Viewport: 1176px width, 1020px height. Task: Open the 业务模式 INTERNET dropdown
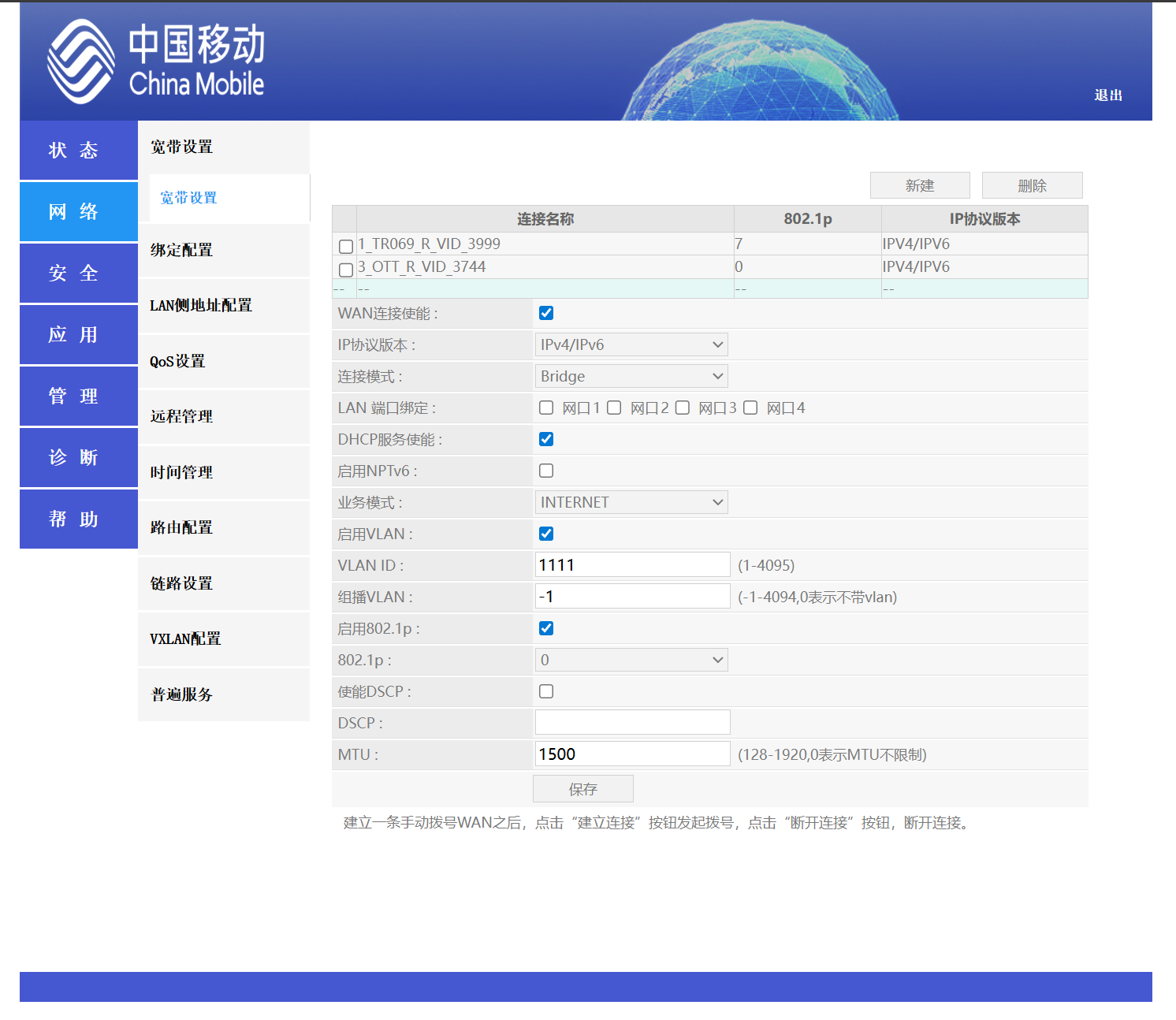click(631, 502)
